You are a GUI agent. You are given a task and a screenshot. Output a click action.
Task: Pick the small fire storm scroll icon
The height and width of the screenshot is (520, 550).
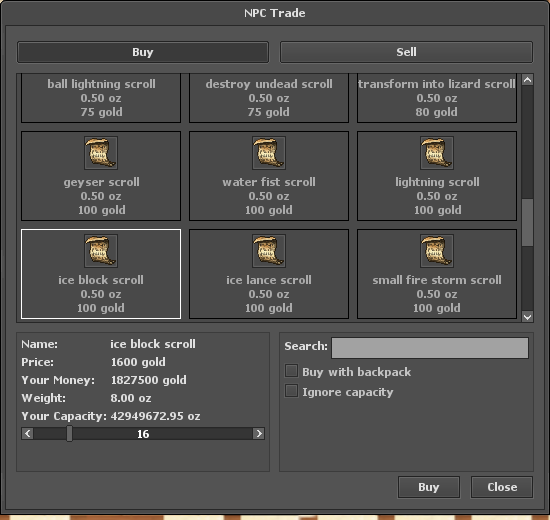[437, 251]
